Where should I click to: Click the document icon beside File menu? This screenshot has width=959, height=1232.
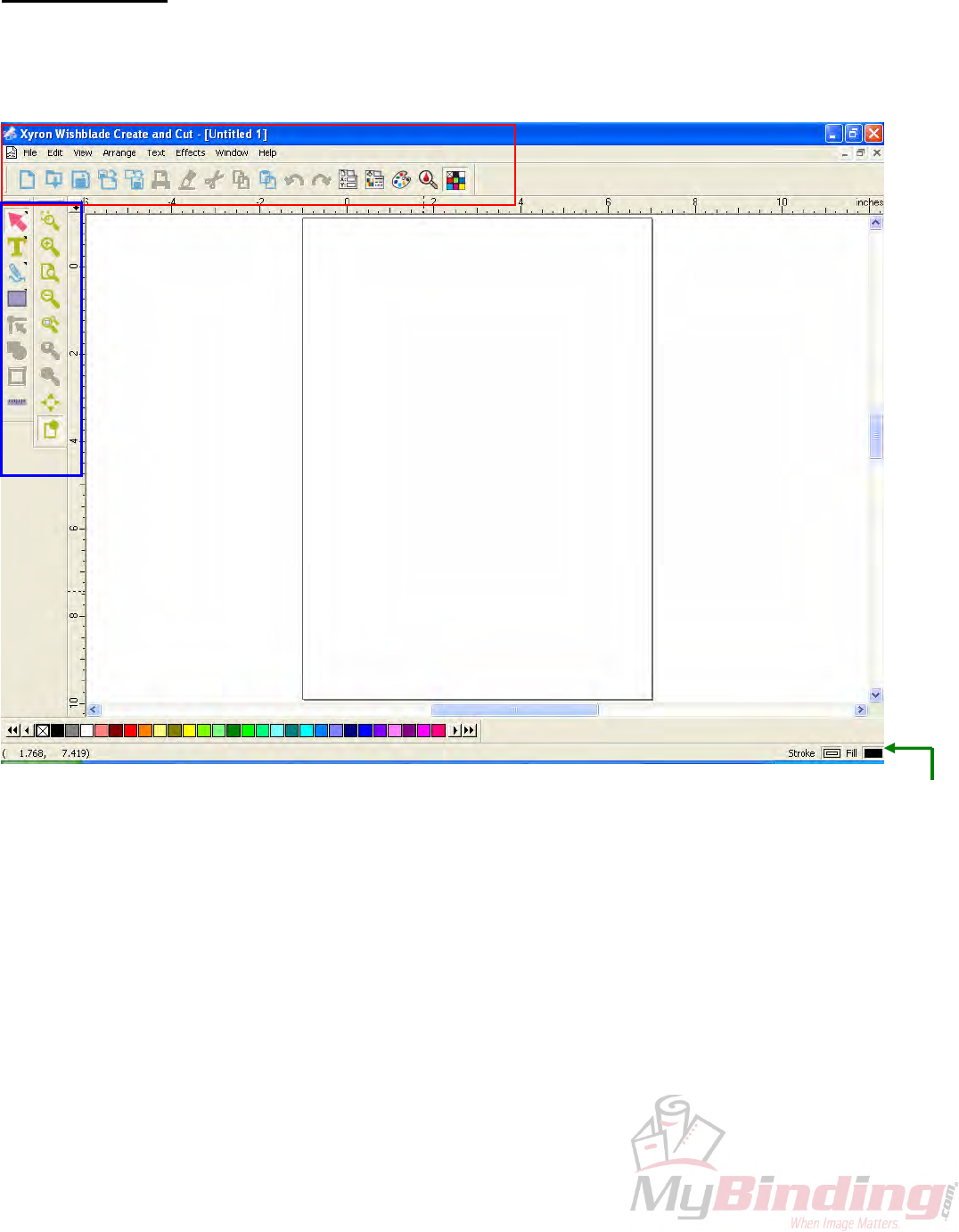click(x=12, y=152)
